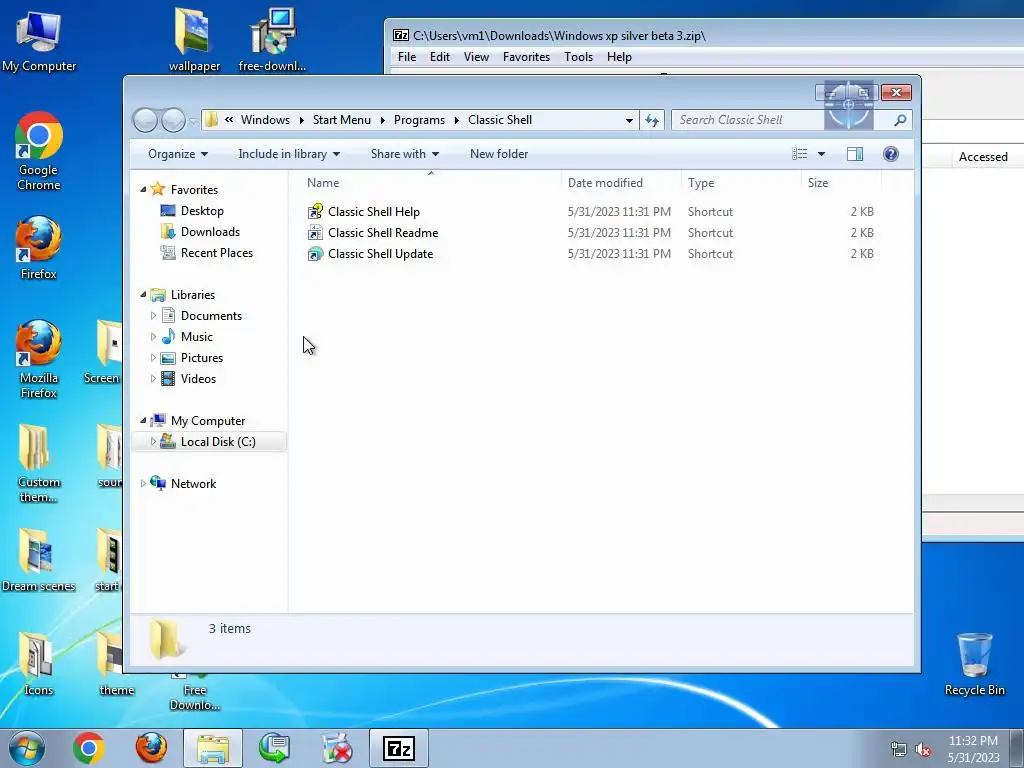Screen dimensions: 1024x768
Task: Open Explorer help question mark icon
Action: click(x=891, y=154)
